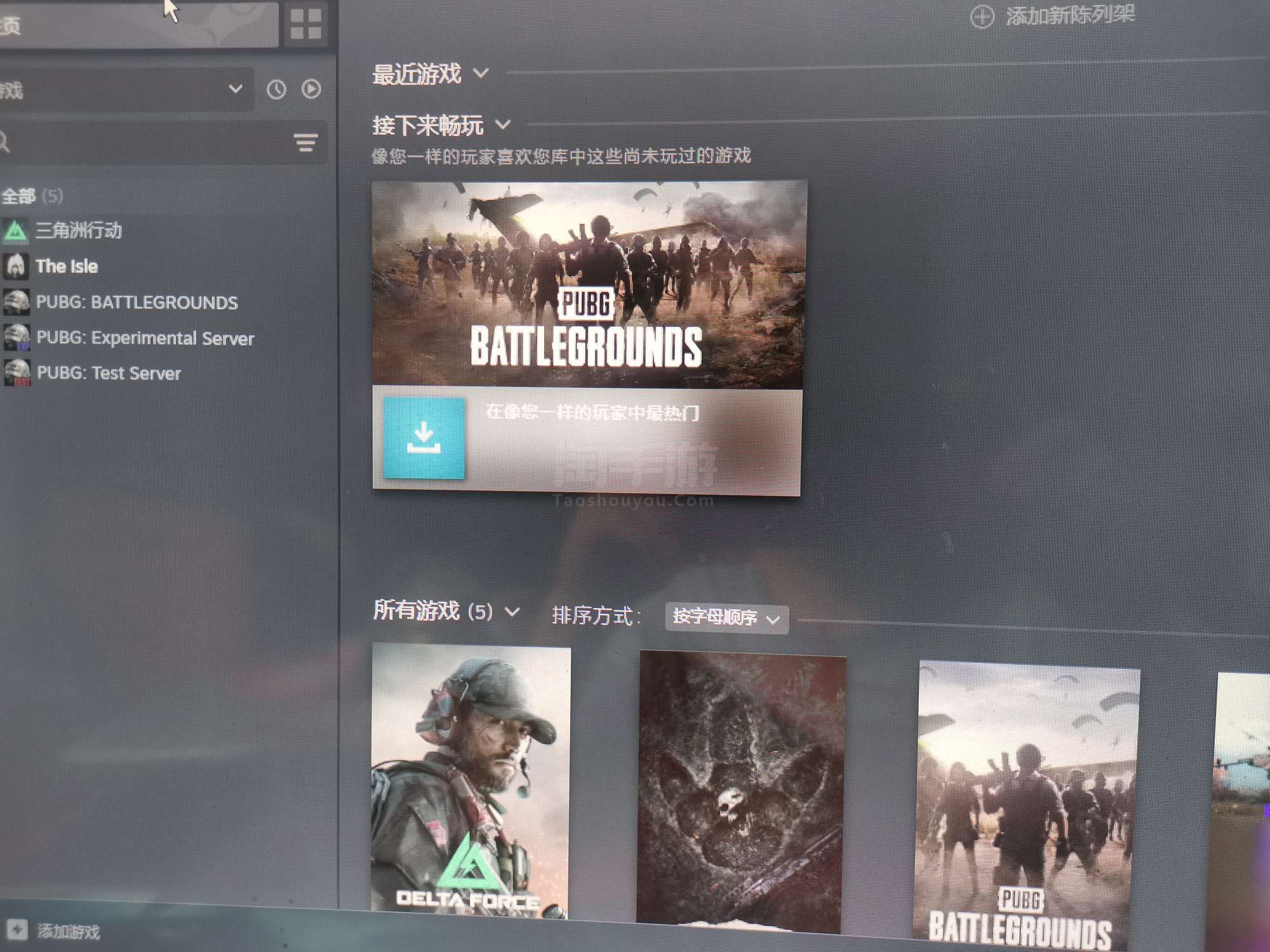Click PUBG: BATTLEGROUNDS helmet icon in list
Screen dimensions: 1270x952
pos(17,302)
